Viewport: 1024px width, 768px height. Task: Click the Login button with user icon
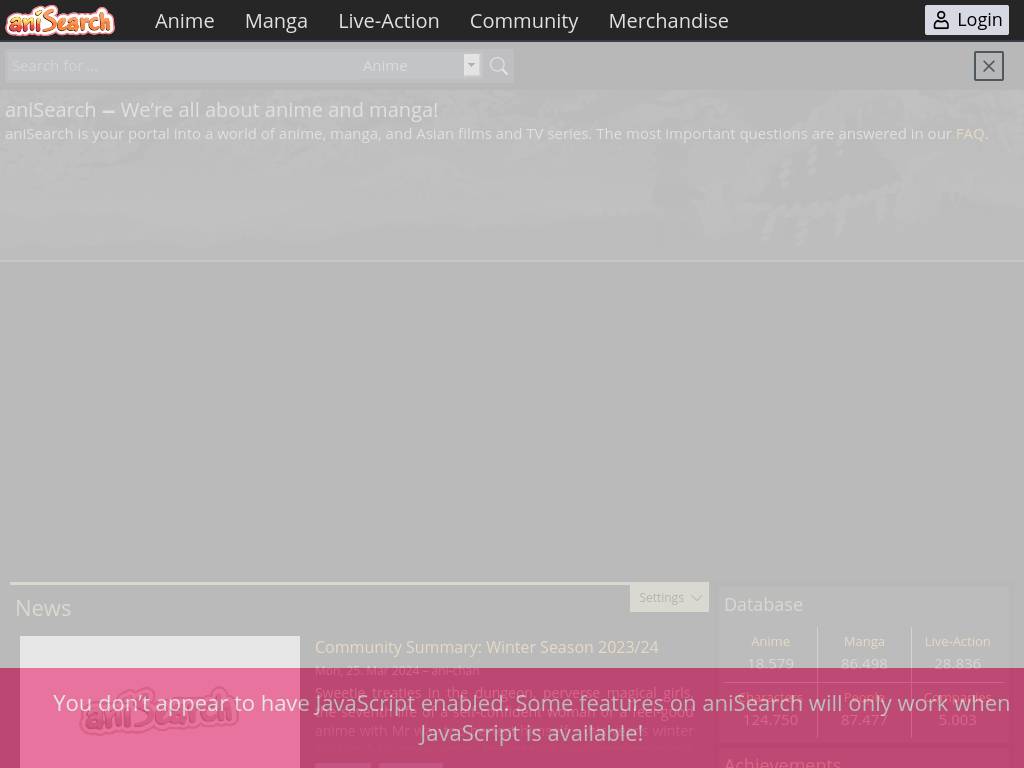(x=966, y=20)
